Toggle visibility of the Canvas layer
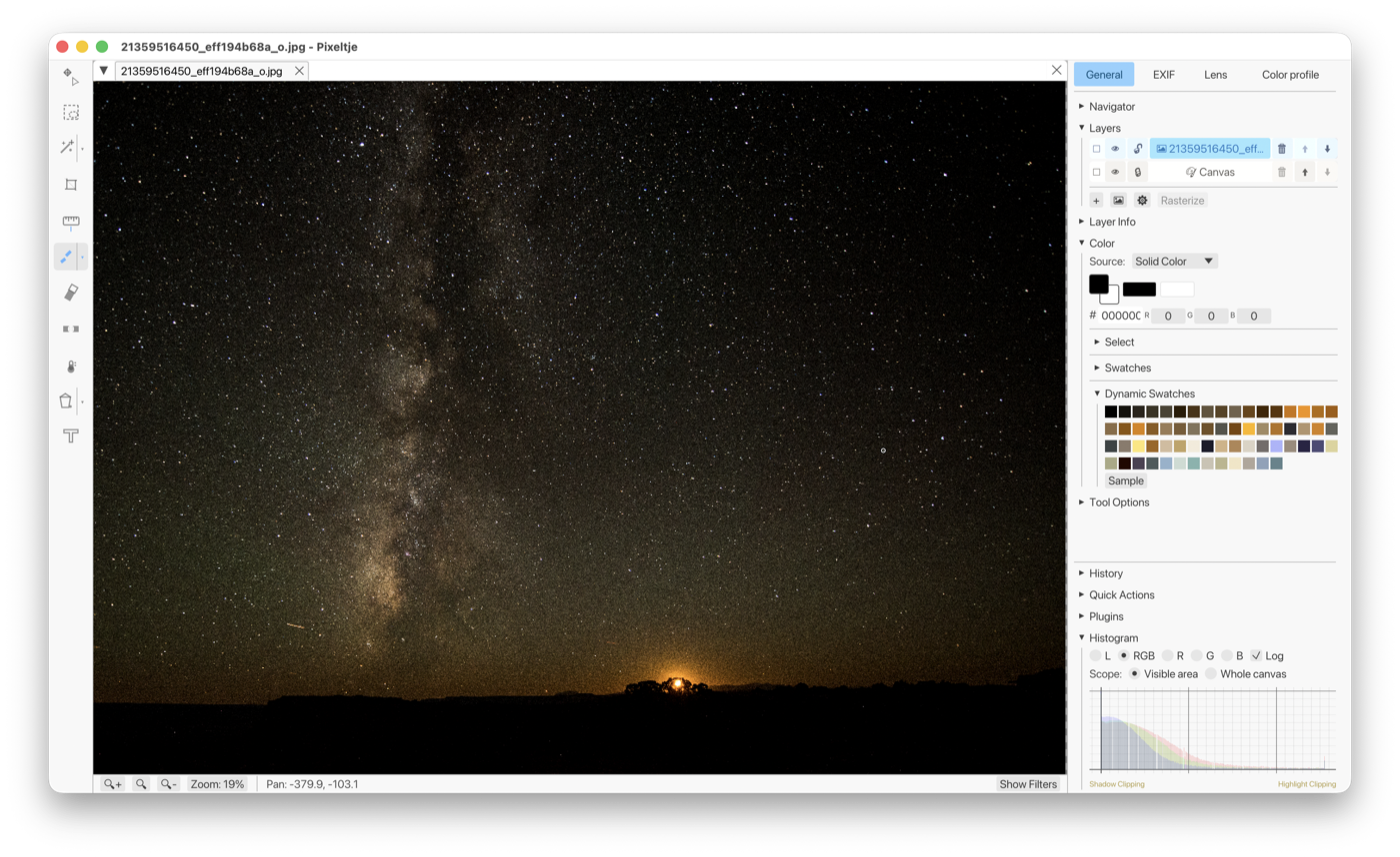This screenshot has height=857, width=1400. click(x=1115, y=172)
